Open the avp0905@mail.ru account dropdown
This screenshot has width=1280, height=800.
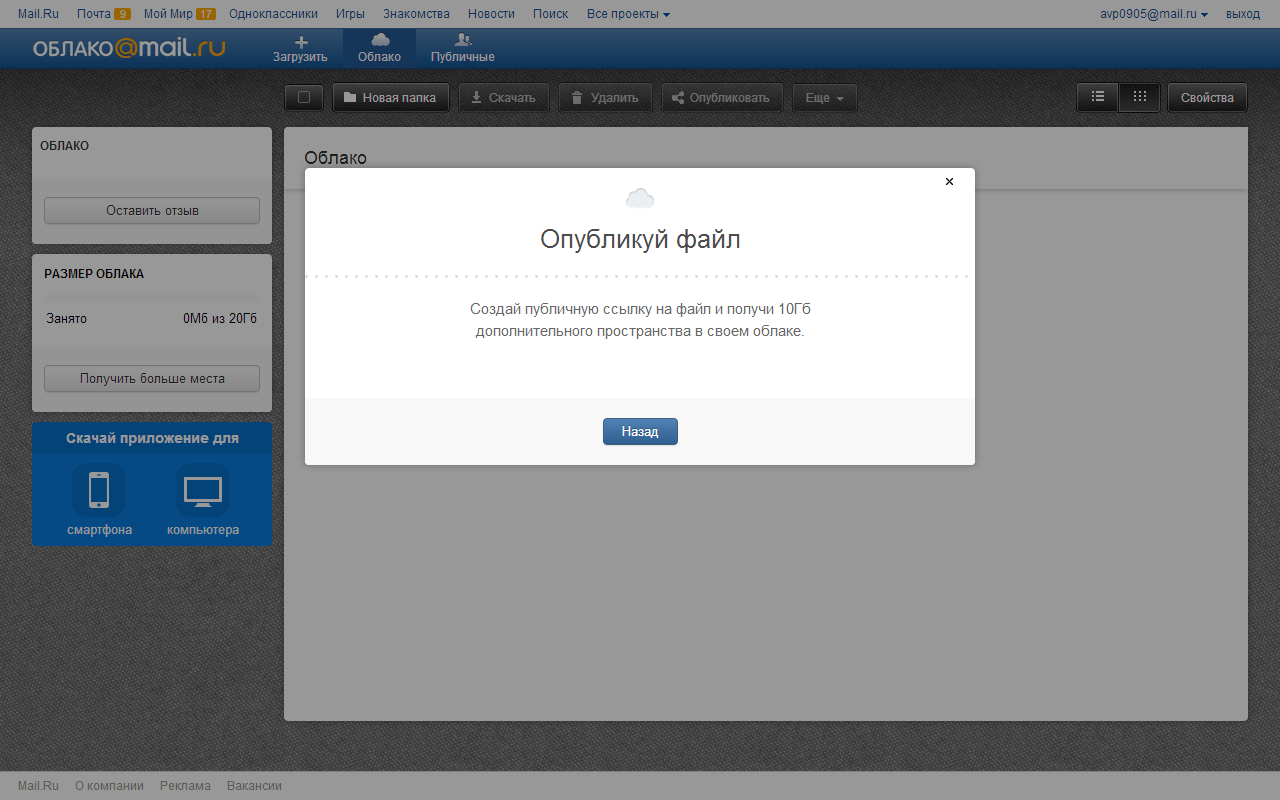(1154, 14)
